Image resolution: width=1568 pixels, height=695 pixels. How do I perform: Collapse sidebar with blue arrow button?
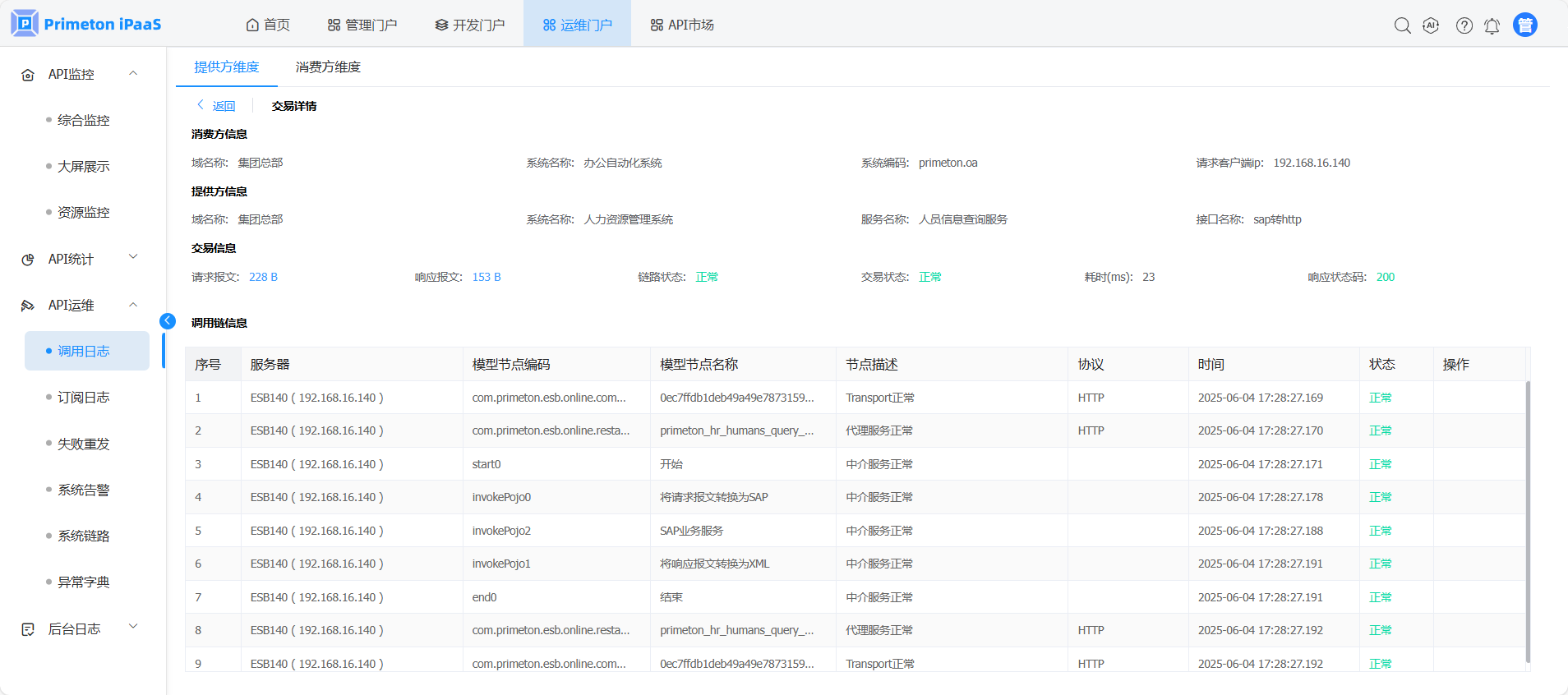pyautogui.click(x=168, y=321)
